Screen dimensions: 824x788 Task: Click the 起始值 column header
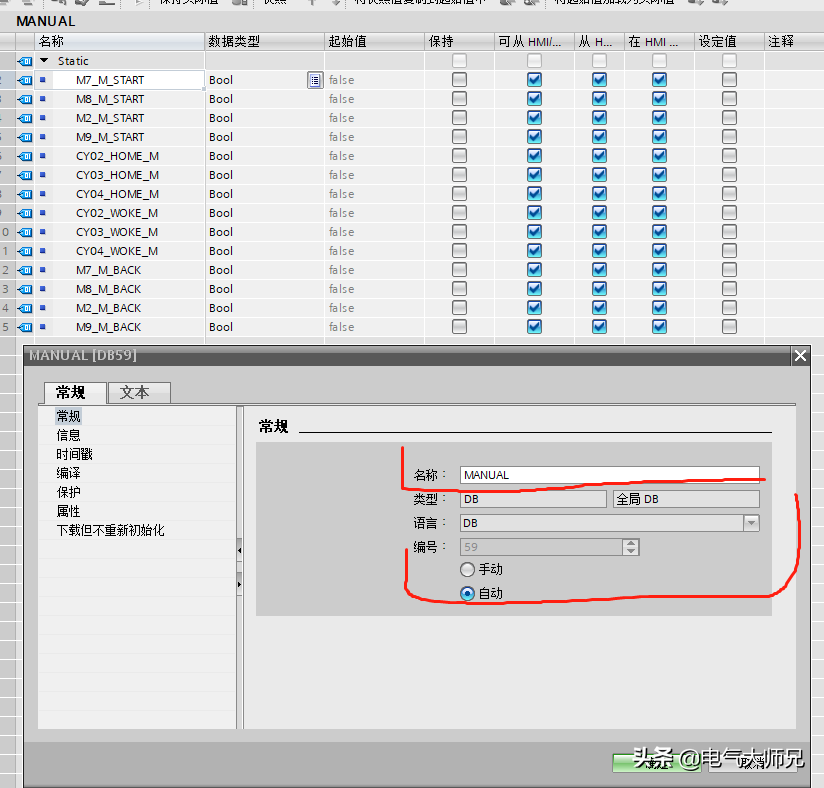coord(347,41)
